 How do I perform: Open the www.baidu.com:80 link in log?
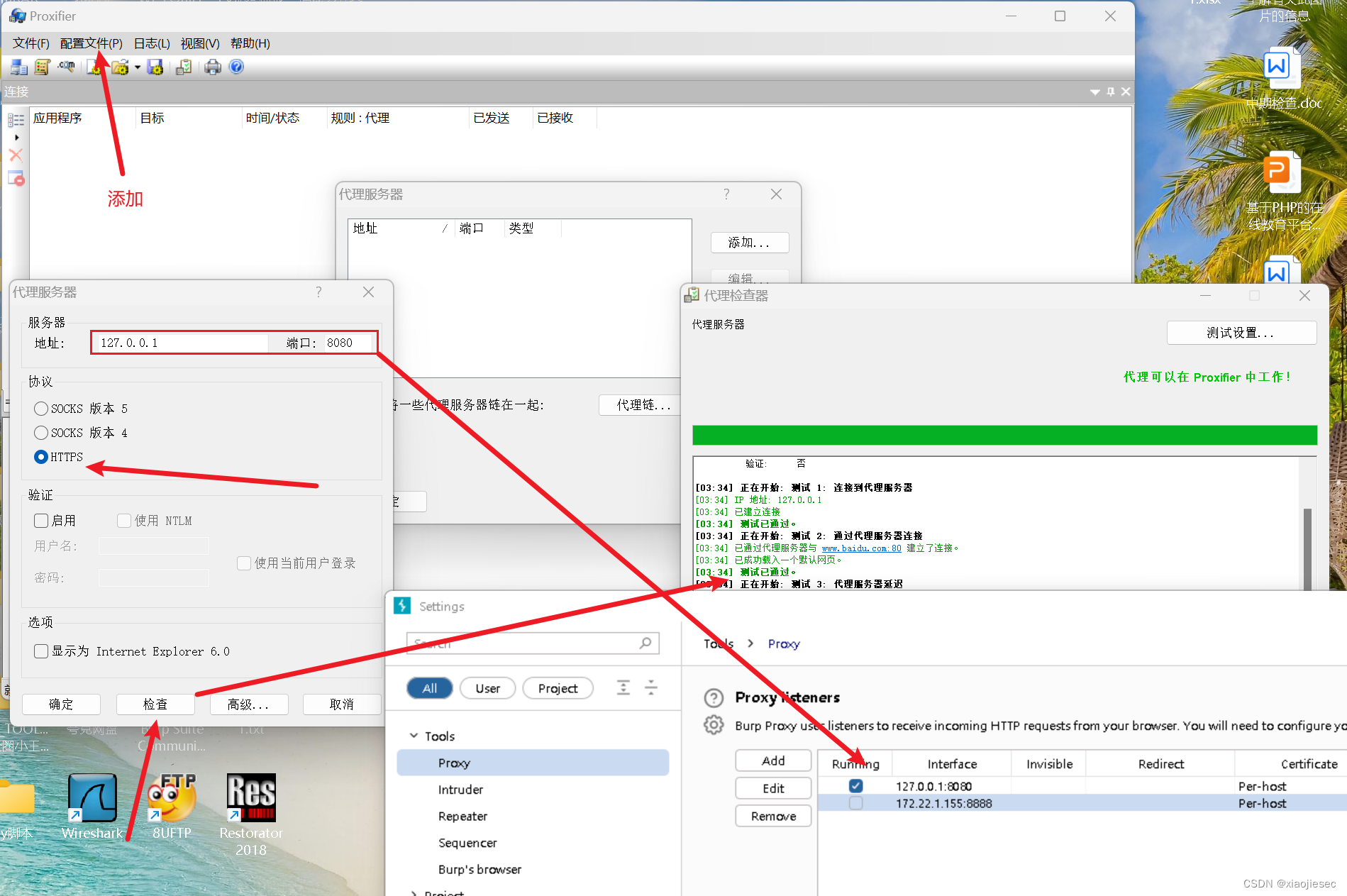[861, 548]
